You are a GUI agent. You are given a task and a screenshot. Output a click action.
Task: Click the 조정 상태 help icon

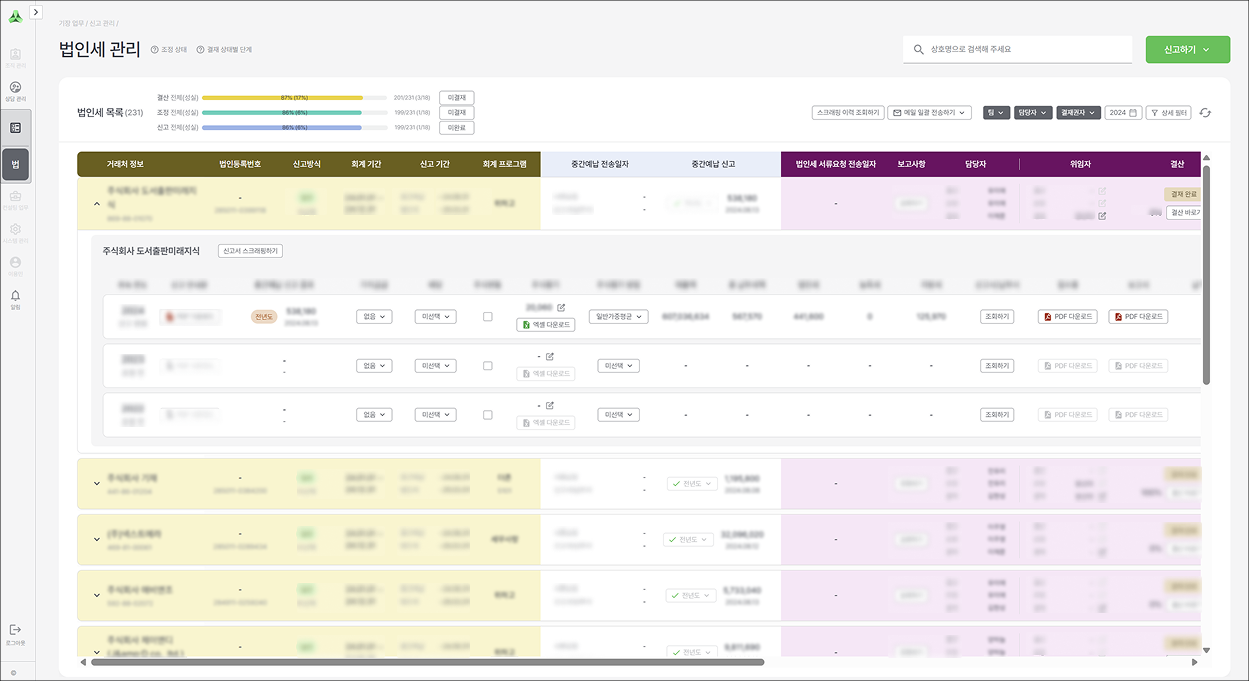coord(155,49)
